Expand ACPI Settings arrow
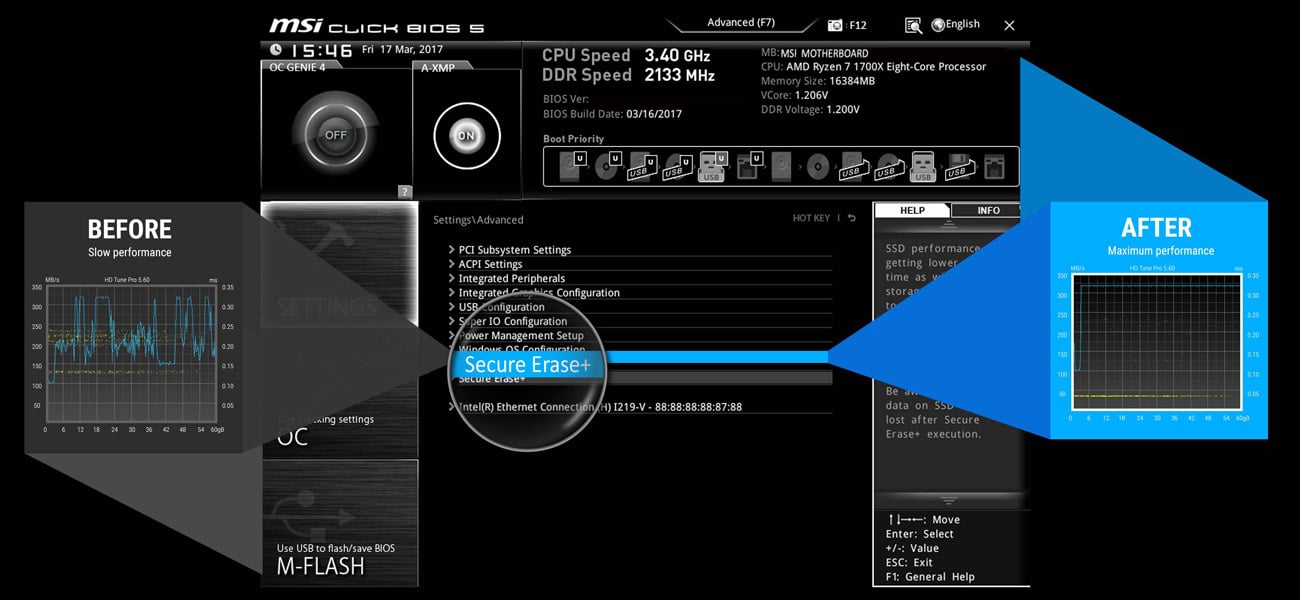The width and height of the screenshot is (1300, 600). pyautogui.click(x=451, y=264)
